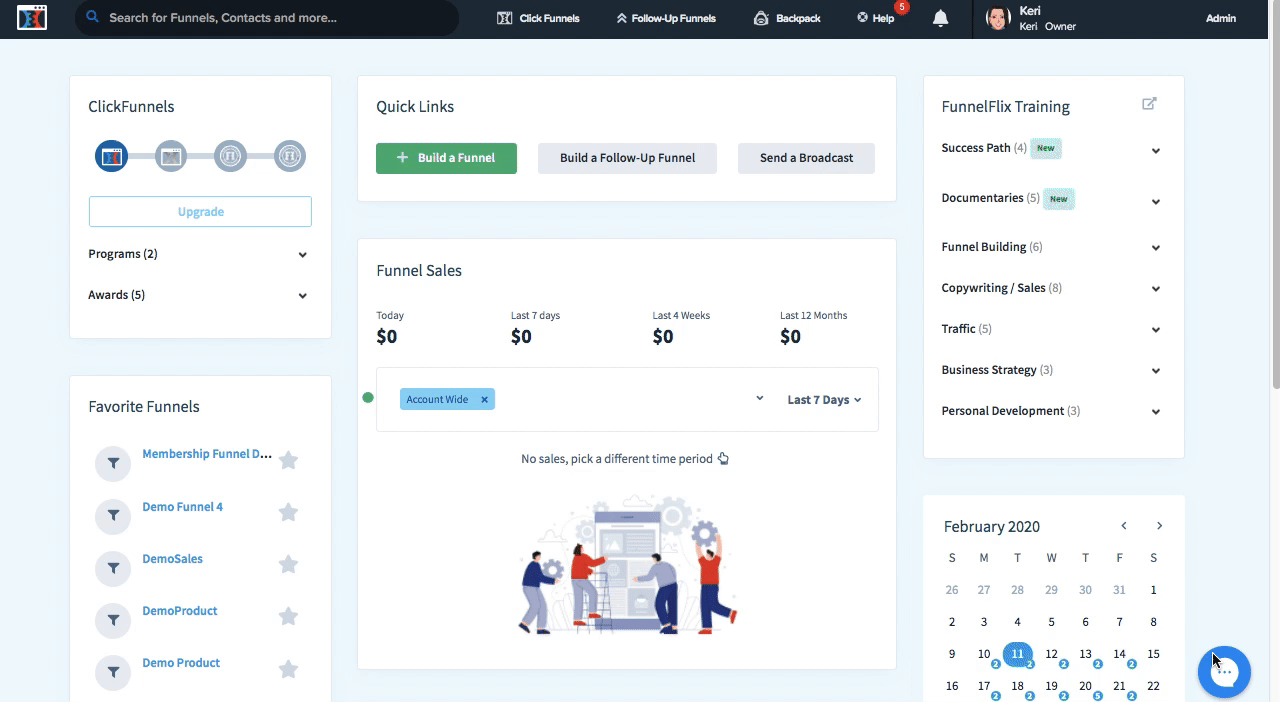The height and width of the screenshot is (702, 1280).
Task: Open DemoSales funnel link
Action: tap(172, 559)
